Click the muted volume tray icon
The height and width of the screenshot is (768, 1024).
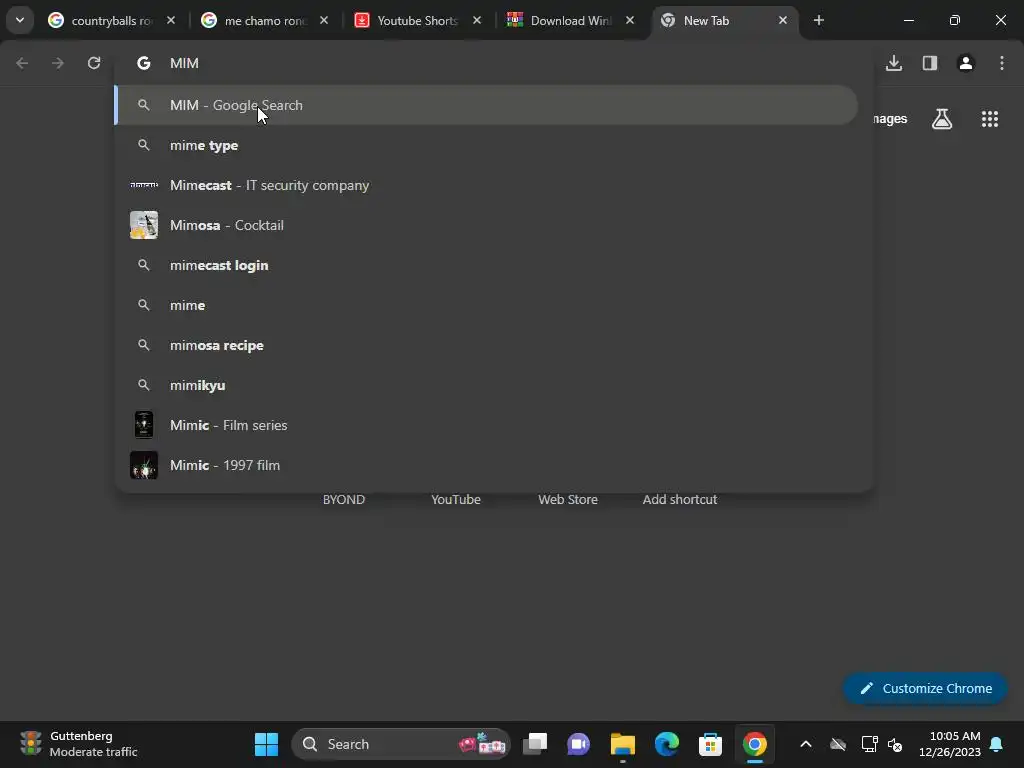tap(895, 744)
